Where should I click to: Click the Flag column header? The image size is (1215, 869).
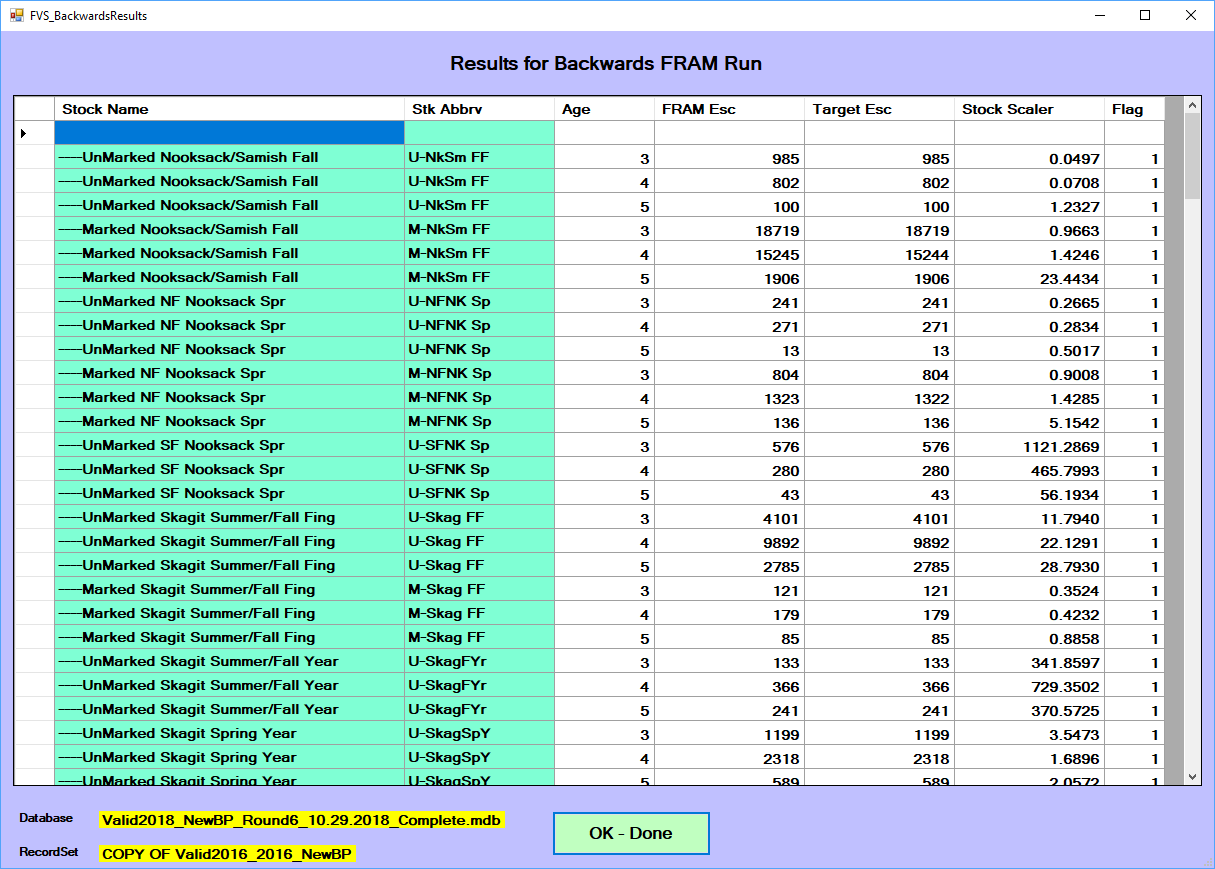point(1134,109)
